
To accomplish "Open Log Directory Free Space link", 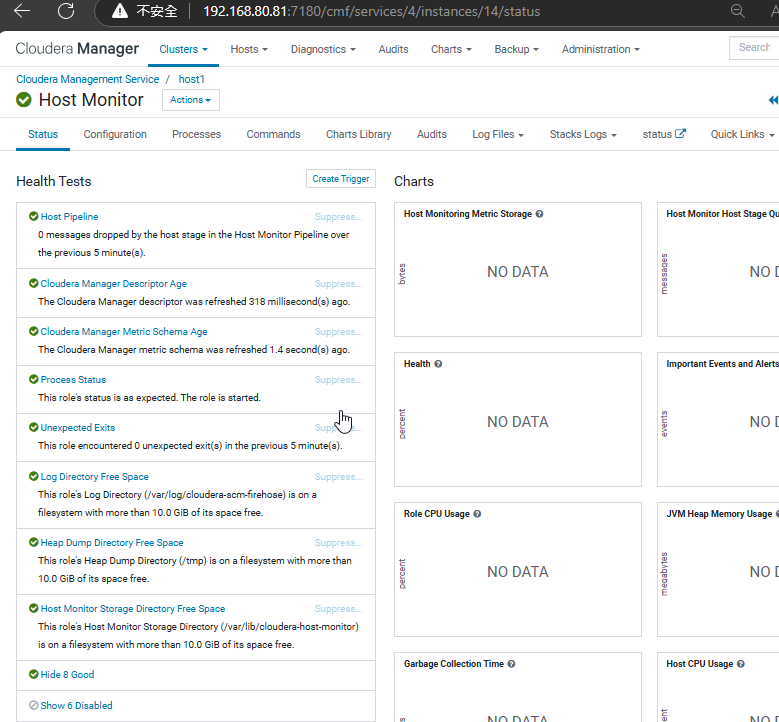I will click(94, 477).
